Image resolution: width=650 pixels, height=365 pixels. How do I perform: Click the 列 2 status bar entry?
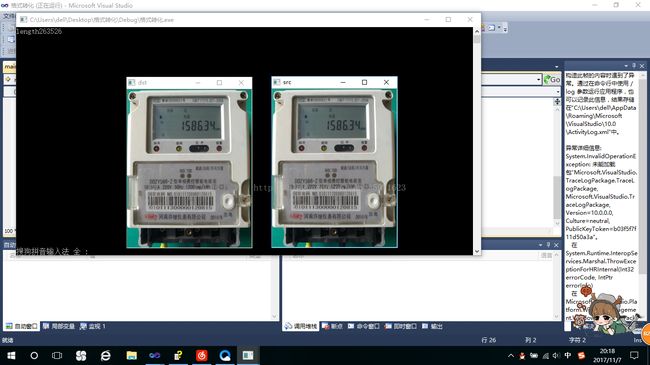pyautogui.click(x=530, y=340)
